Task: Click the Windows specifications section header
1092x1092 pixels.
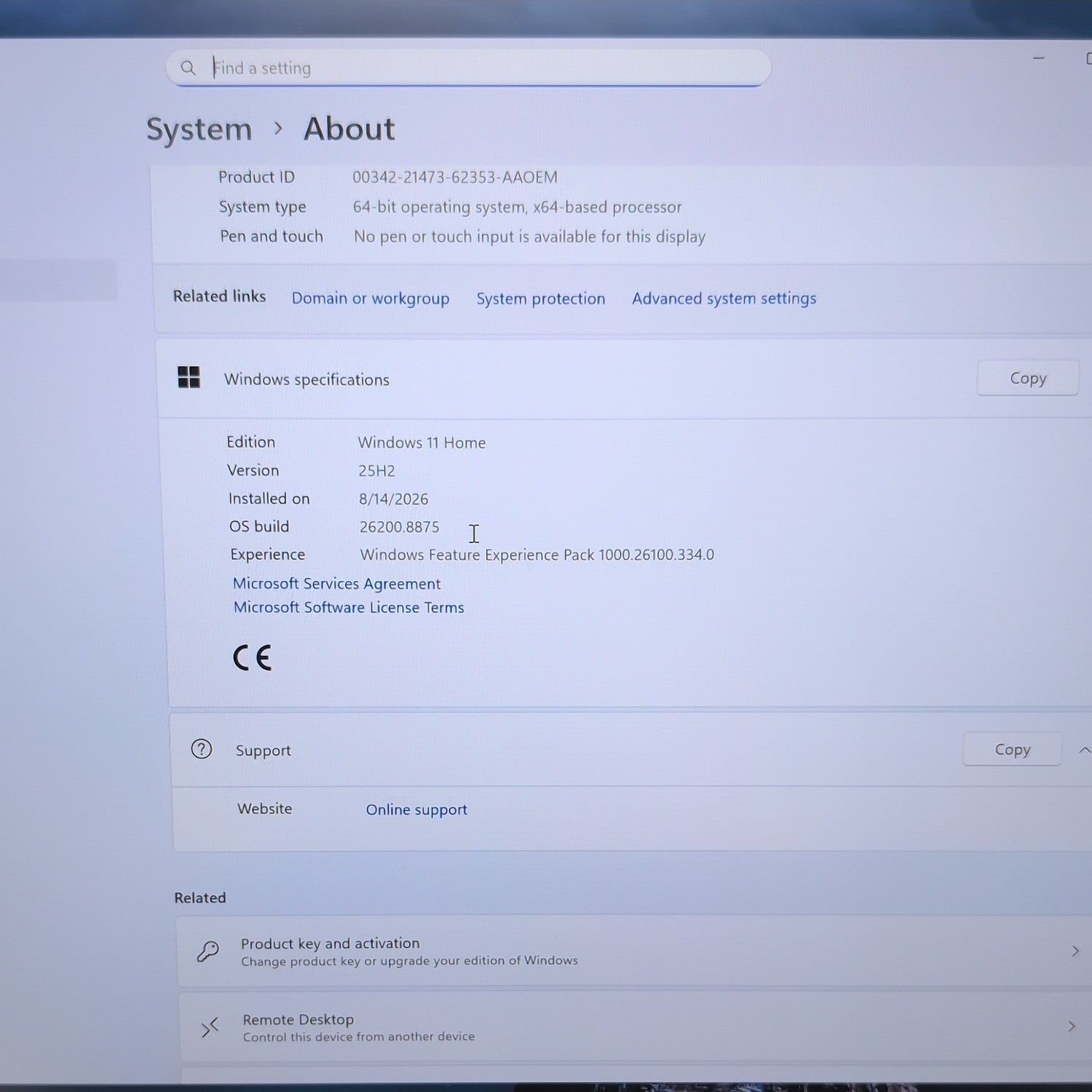Action: (x=307, y=379)
